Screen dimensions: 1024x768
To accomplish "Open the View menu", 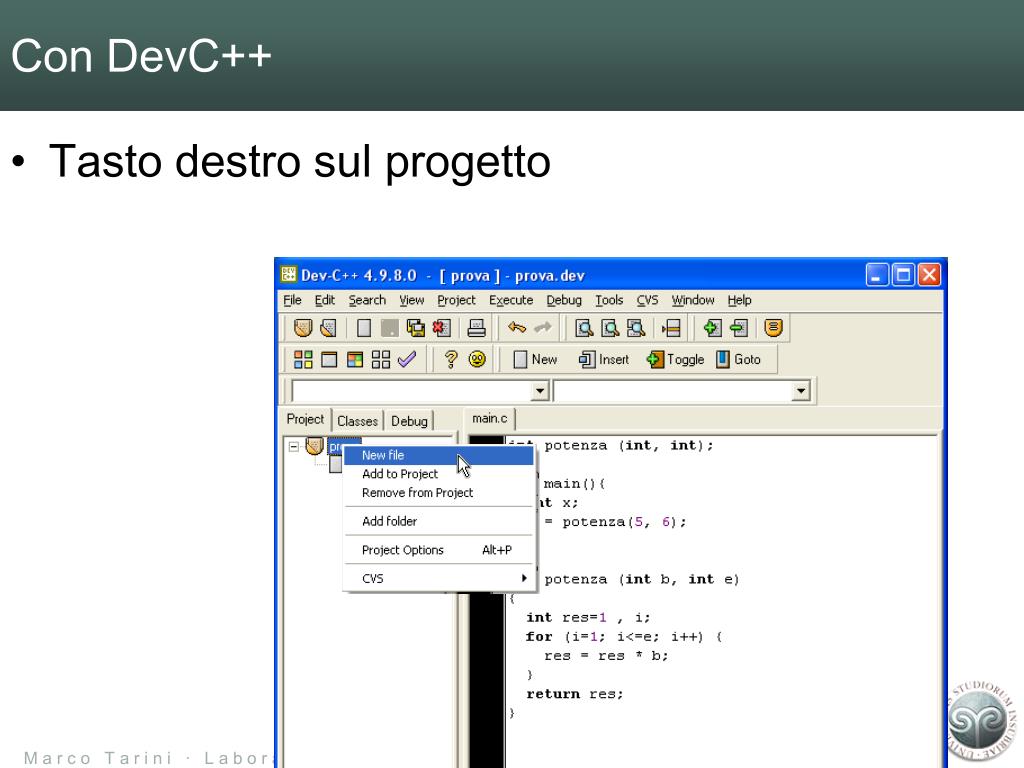I will (411, 300).
